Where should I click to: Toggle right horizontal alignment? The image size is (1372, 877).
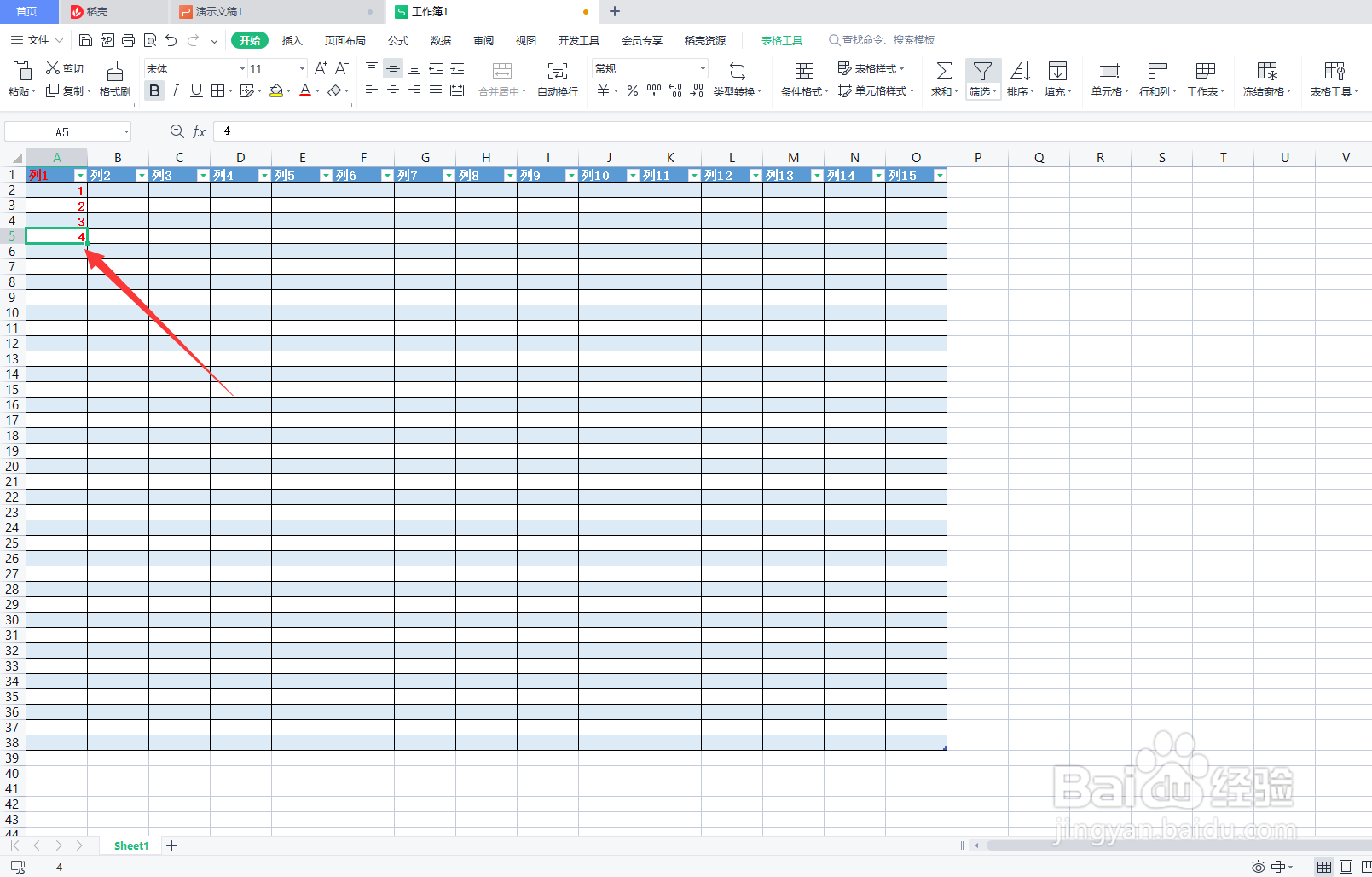coord(414,90)
